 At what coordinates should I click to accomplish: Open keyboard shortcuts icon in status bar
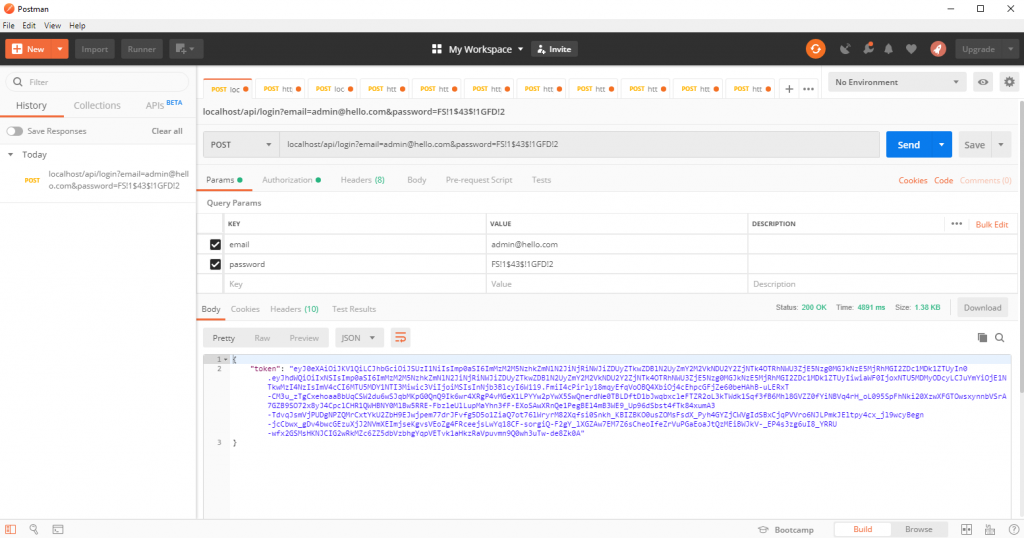(990, 530)
